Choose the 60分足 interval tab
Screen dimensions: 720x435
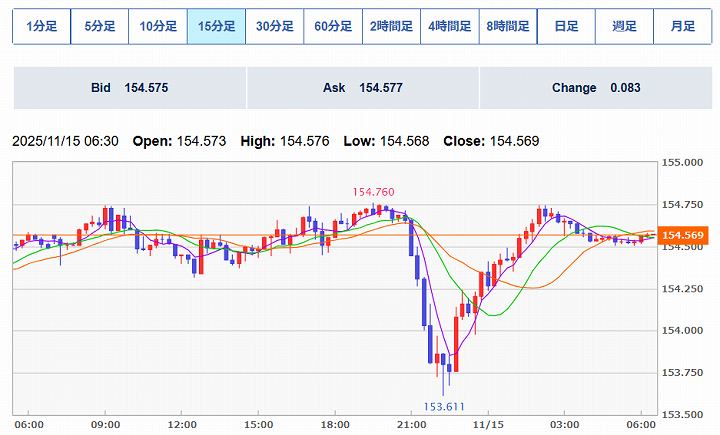(332, 26)
